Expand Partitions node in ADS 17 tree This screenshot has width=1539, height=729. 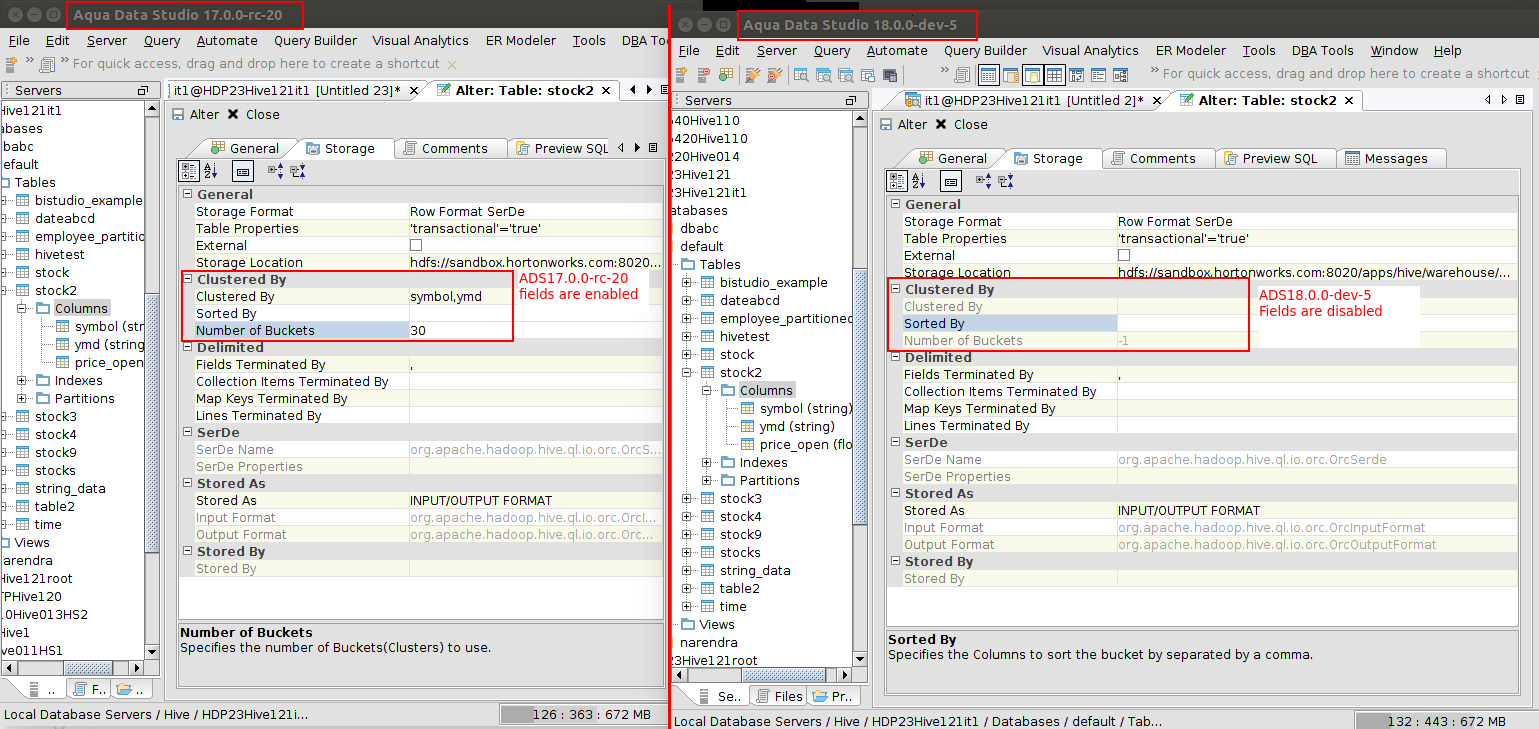tap(22, 398)
